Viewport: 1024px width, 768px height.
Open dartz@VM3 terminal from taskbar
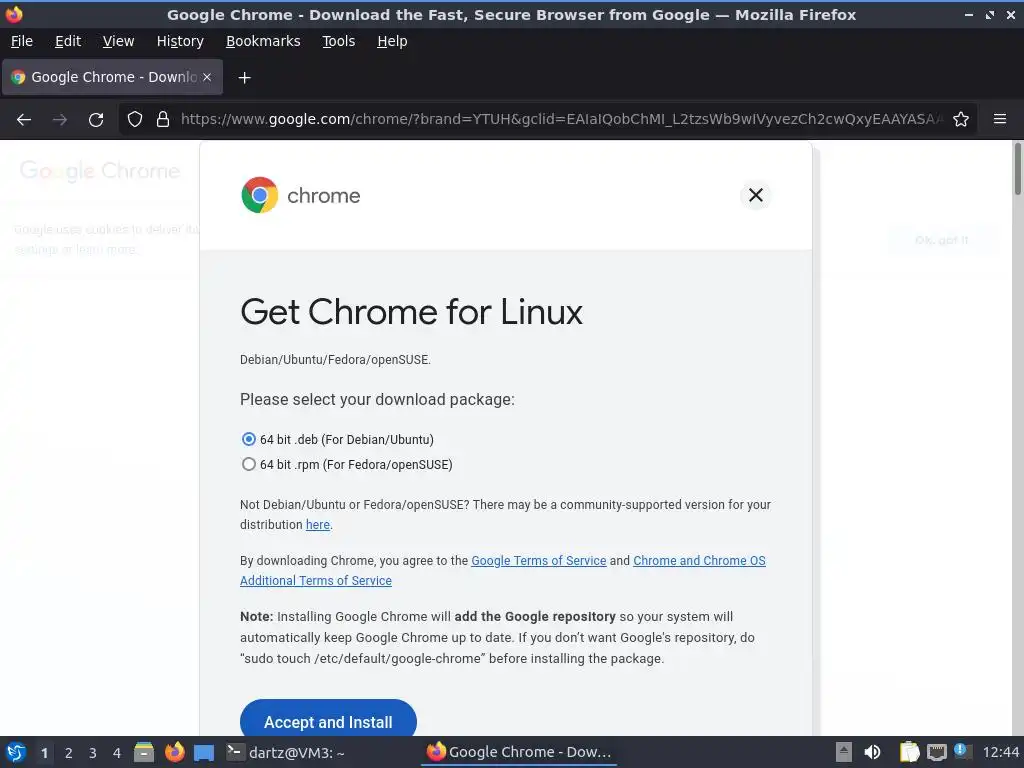point(286,752)
